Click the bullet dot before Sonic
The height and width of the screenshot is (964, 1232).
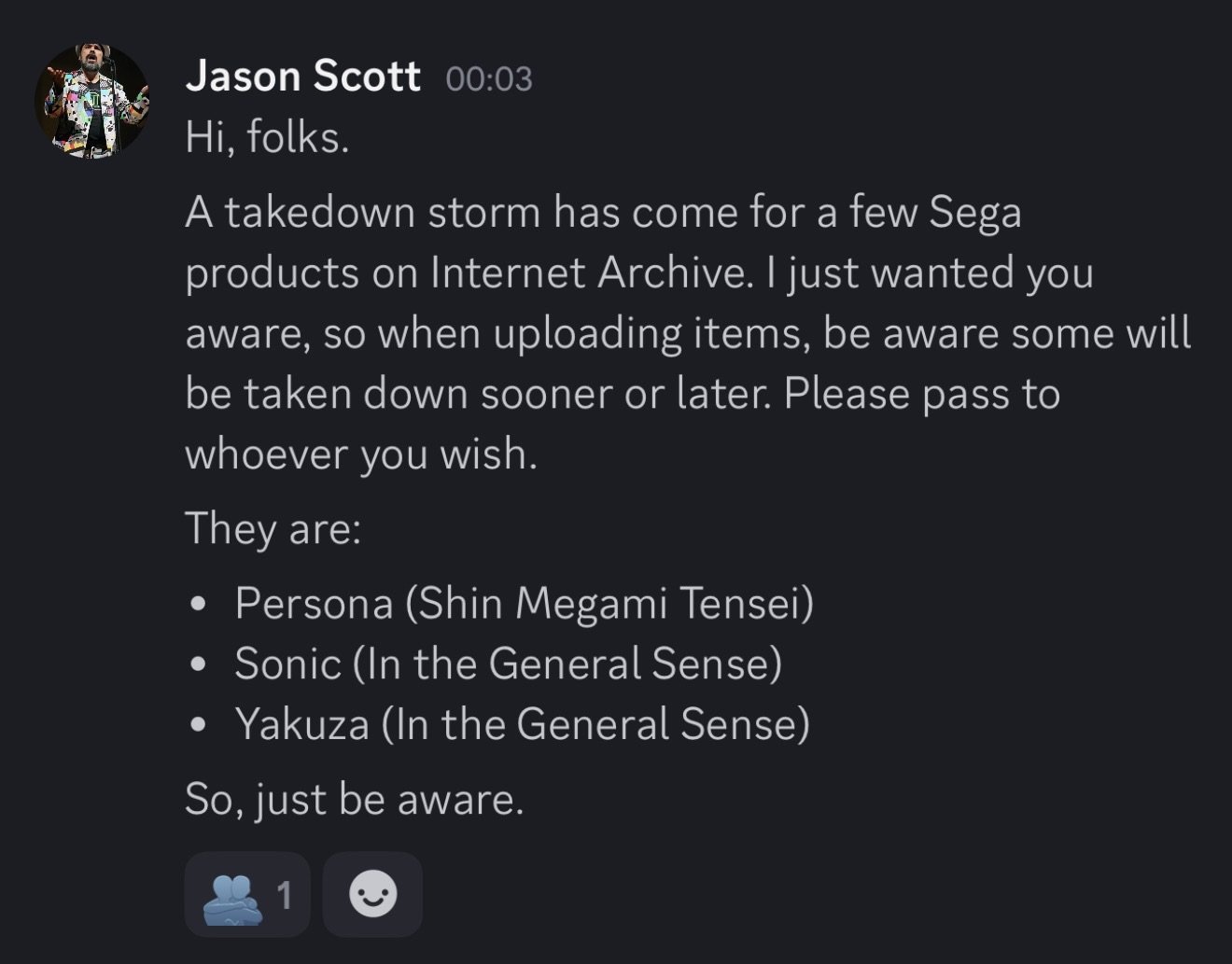[197, 664]
